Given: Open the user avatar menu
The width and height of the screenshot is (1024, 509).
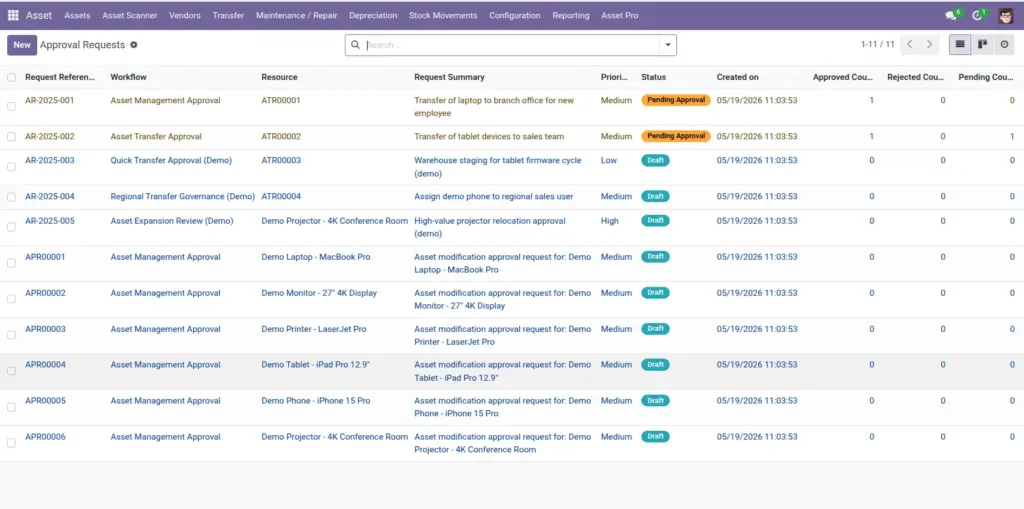Looking at the screenshot, I should point(1005,15).
